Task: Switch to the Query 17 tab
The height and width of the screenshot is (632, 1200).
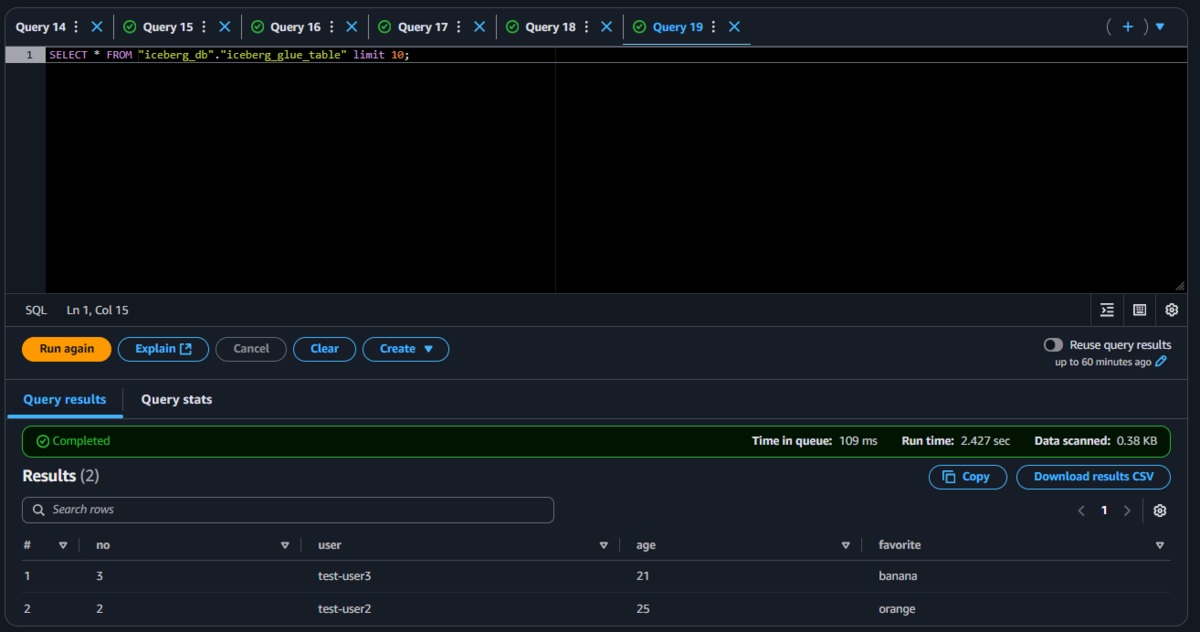Action: point(423,27)
